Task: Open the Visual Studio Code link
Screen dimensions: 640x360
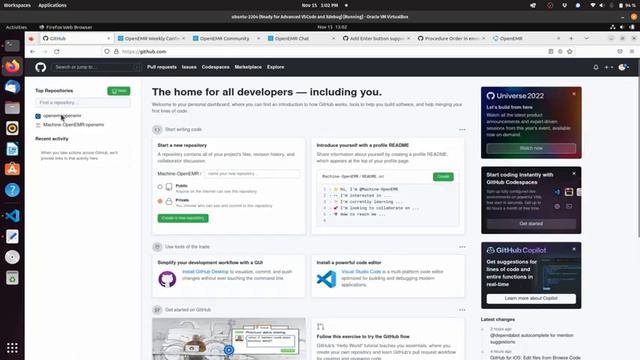Action: pos(361,272)
